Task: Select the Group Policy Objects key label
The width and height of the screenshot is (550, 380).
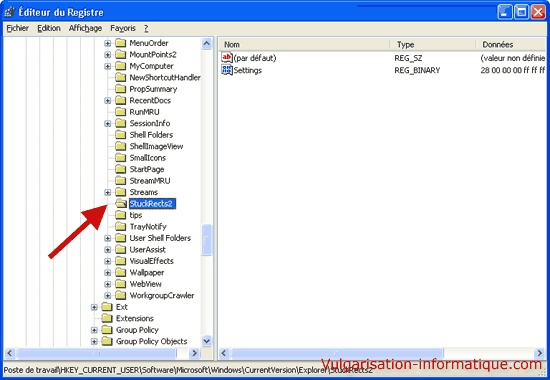Action: click(x=152, y=341)
